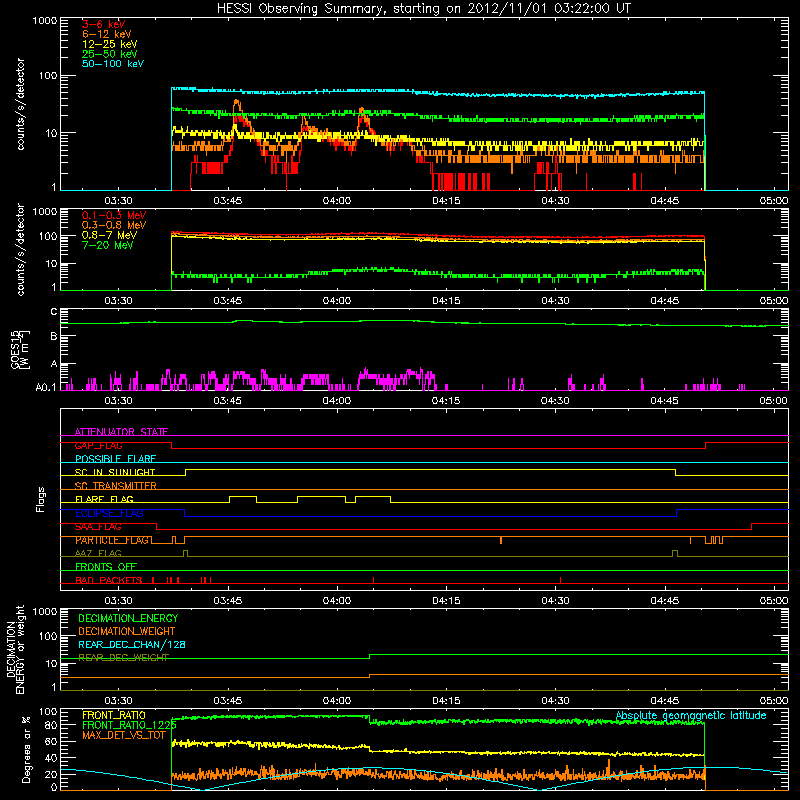
Task: Click the REAR_DEC_WEIGHT legend label
Action: 123,658
